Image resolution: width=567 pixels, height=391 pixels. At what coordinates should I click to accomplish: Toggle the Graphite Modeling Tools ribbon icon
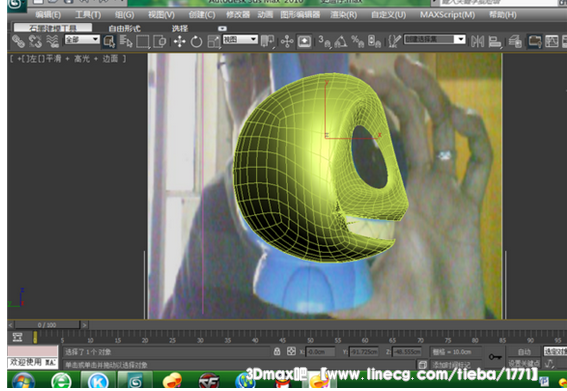[x=534, y=42]
